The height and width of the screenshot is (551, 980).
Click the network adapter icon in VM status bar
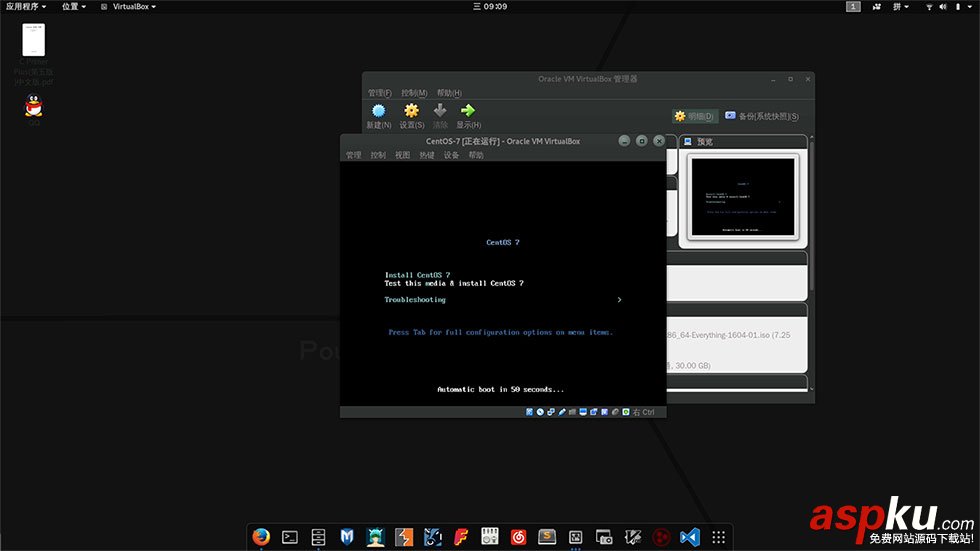(551, 412)
